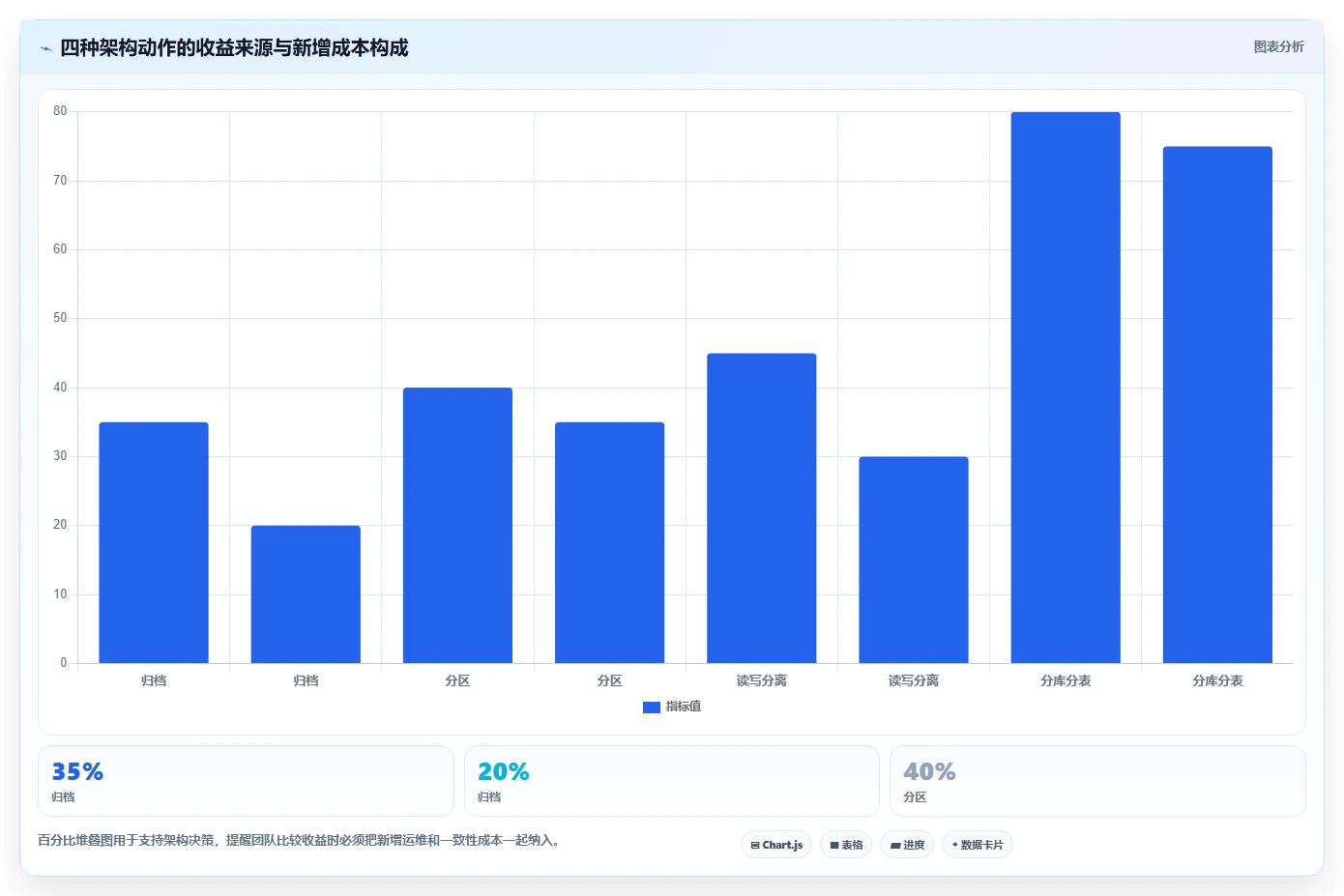Click the 40% 分区 stat card
Viewport: 1344px width, 896px height.
coord(1097,781)
